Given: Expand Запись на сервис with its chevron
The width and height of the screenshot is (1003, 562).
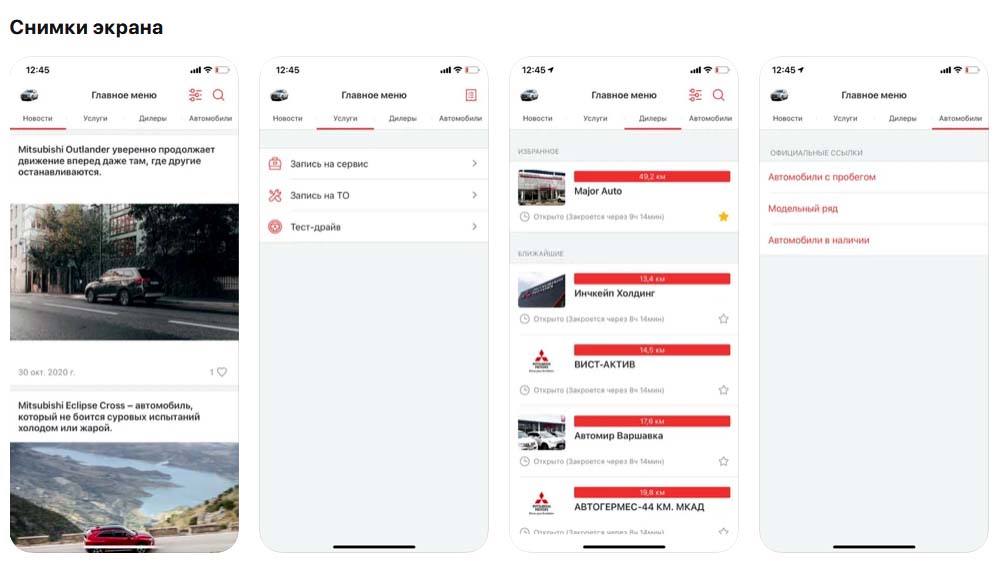Looking at the screenshot, I should click(x=475, y=164).
